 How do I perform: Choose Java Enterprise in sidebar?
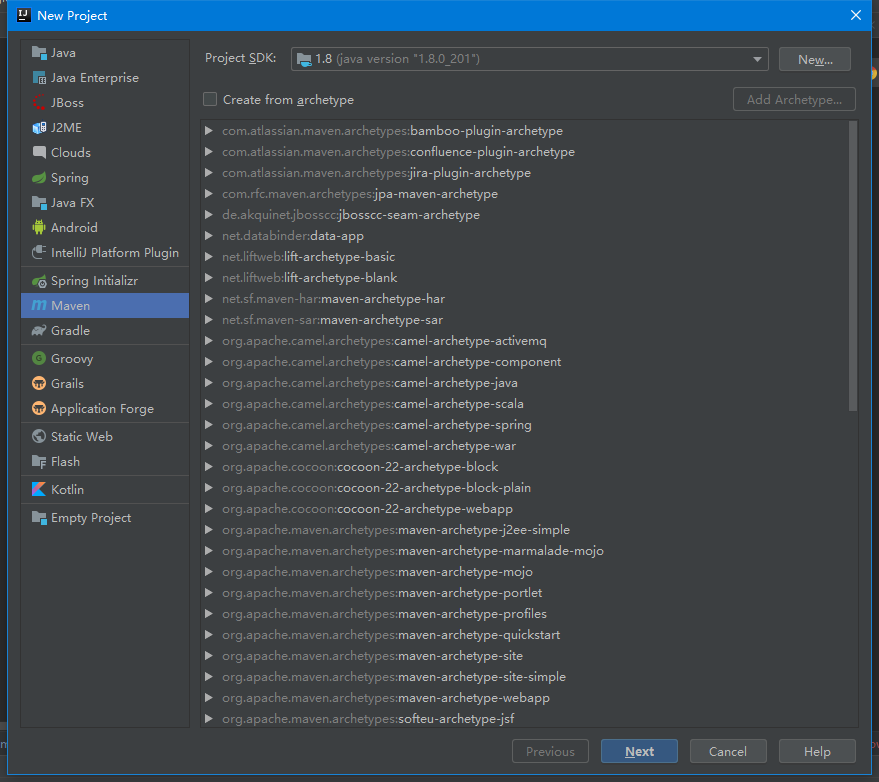pos(105,78)
